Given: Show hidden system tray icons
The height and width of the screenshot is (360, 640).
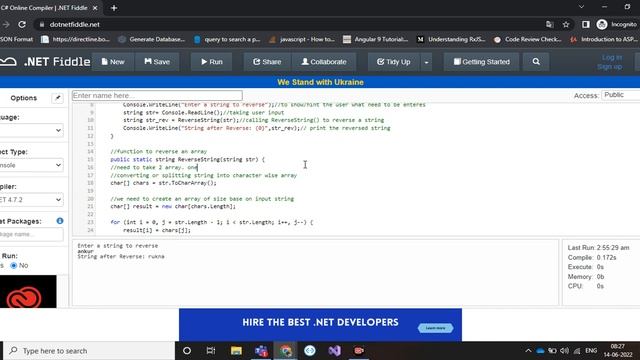Looking at the screenshot, I should click(528, 351).
